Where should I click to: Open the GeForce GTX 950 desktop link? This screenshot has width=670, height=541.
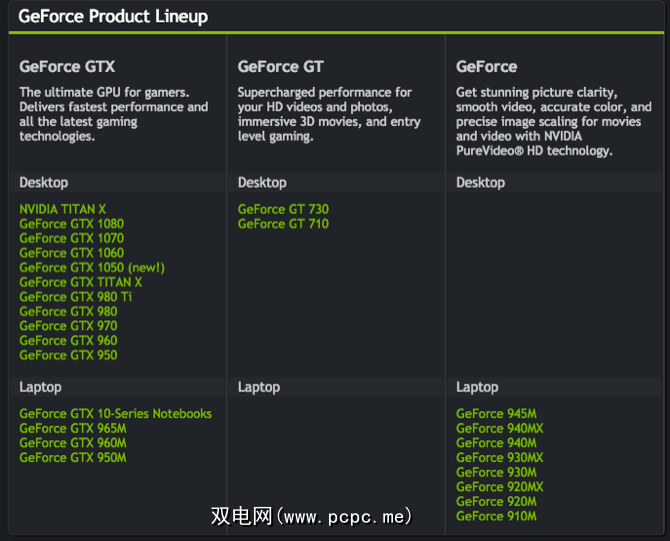68,355
